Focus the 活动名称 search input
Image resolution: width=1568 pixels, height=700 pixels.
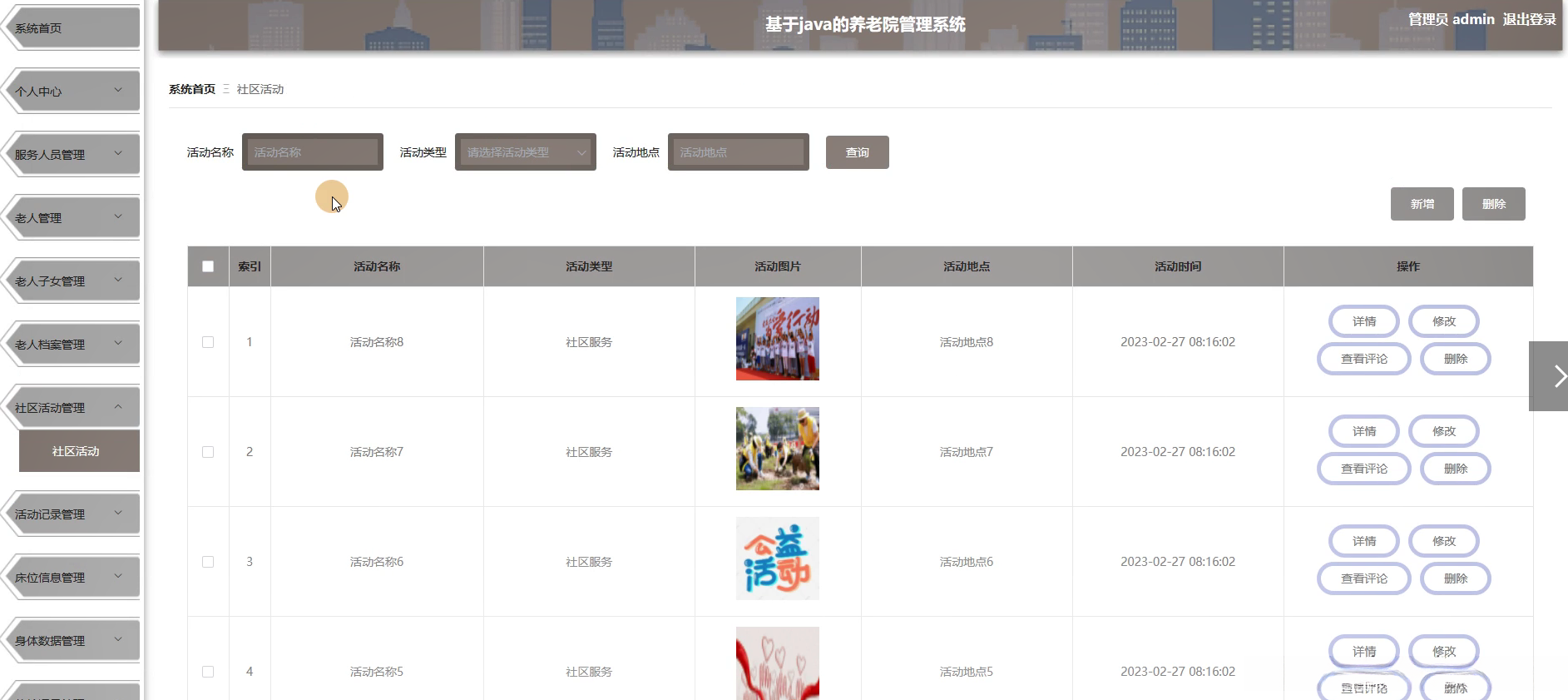[313, 152]
